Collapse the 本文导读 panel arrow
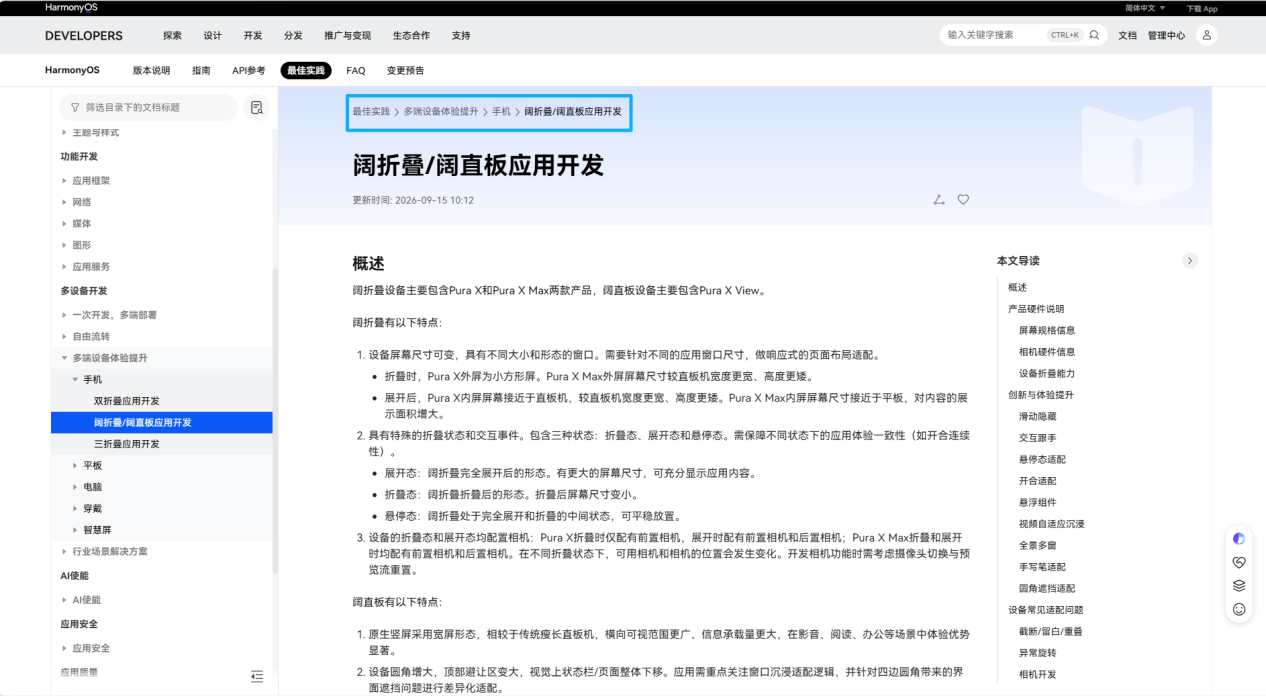The width and height of the screenshot is (1266, 696). tap(1190, 261)
